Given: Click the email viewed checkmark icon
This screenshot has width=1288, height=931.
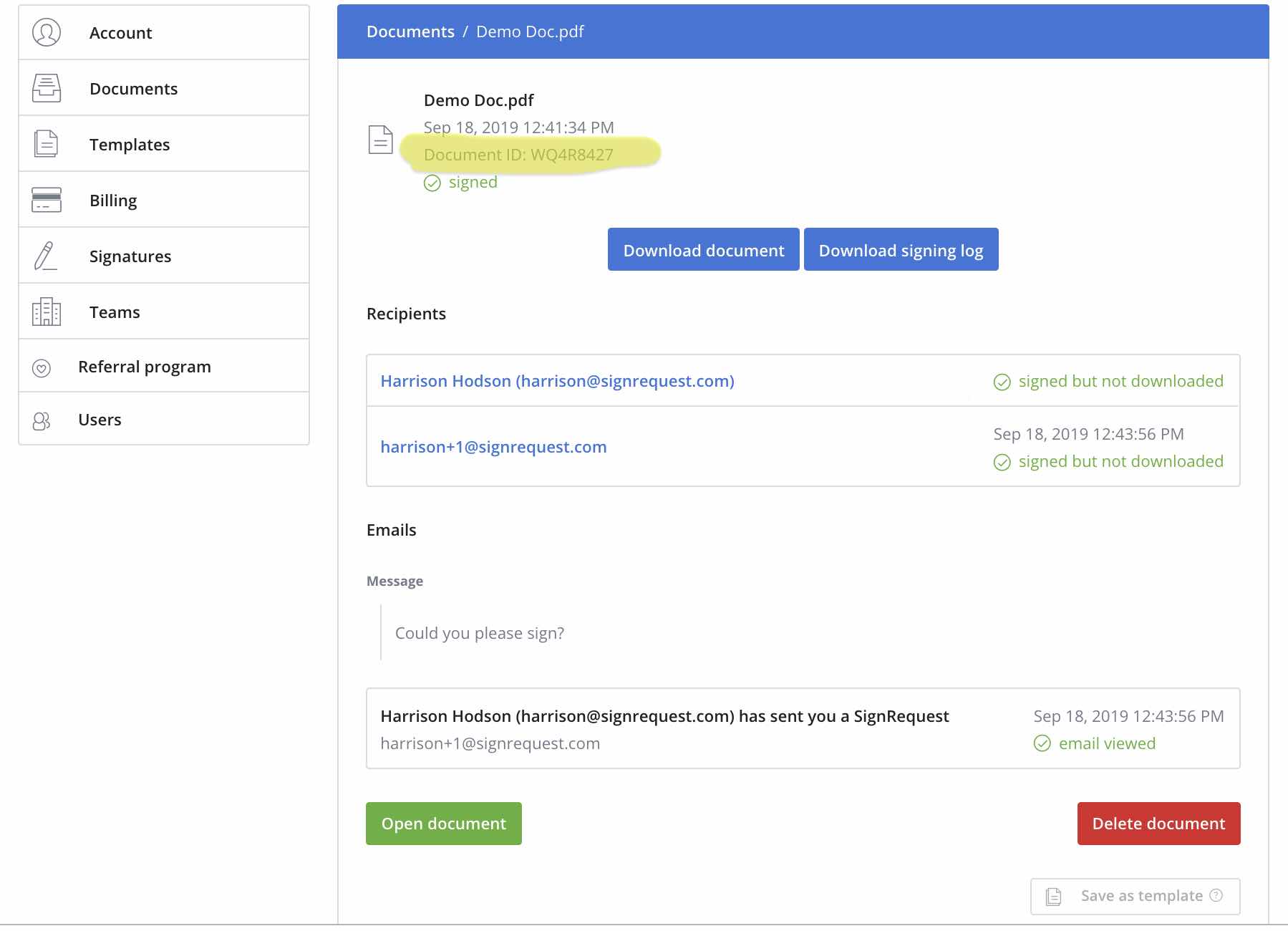Looking at the screenshot, I should 1042,744.
